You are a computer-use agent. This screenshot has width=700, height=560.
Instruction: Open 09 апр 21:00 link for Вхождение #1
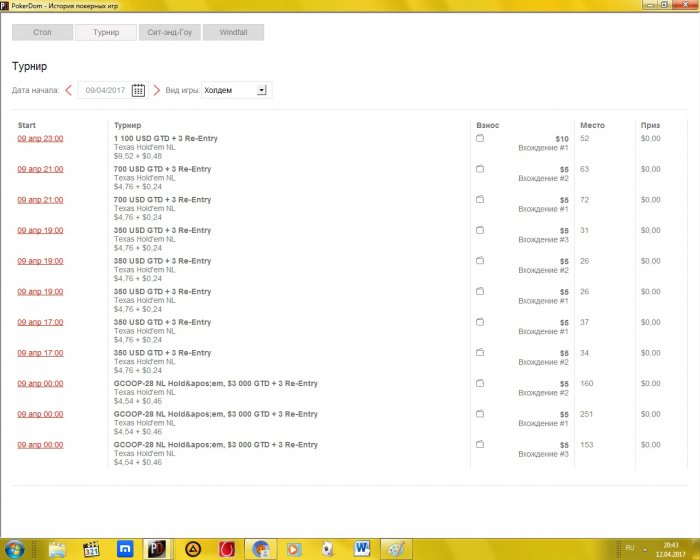tap(40, 200)
